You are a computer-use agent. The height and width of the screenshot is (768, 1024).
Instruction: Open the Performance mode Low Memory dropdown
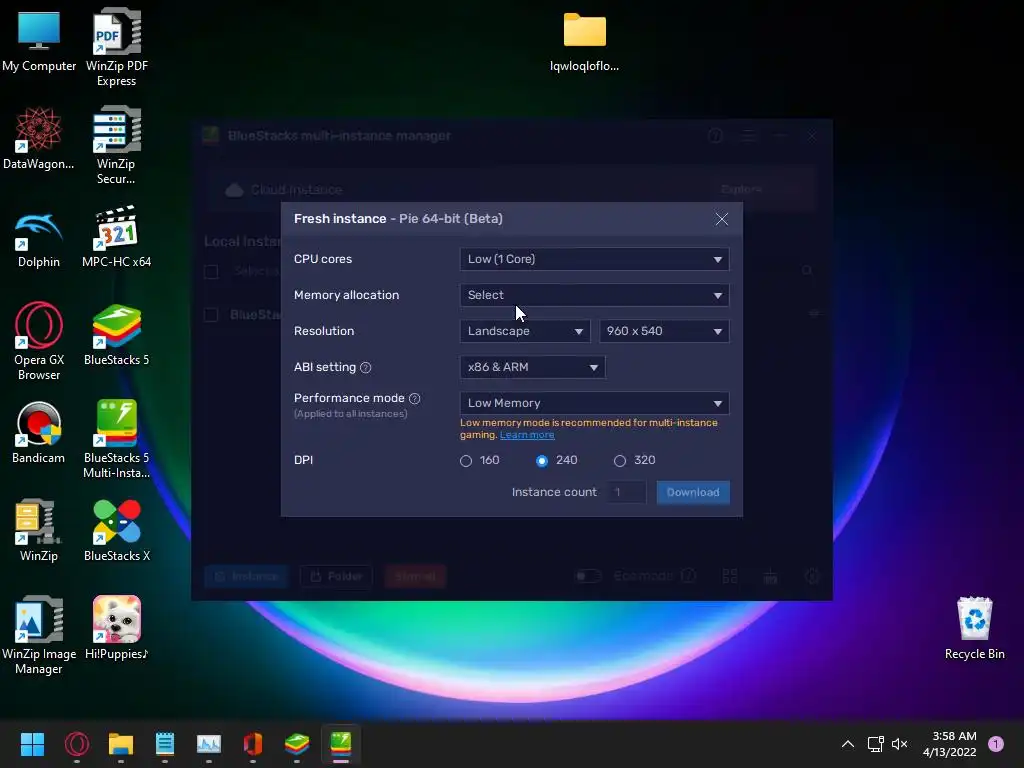tap(594, 403)
